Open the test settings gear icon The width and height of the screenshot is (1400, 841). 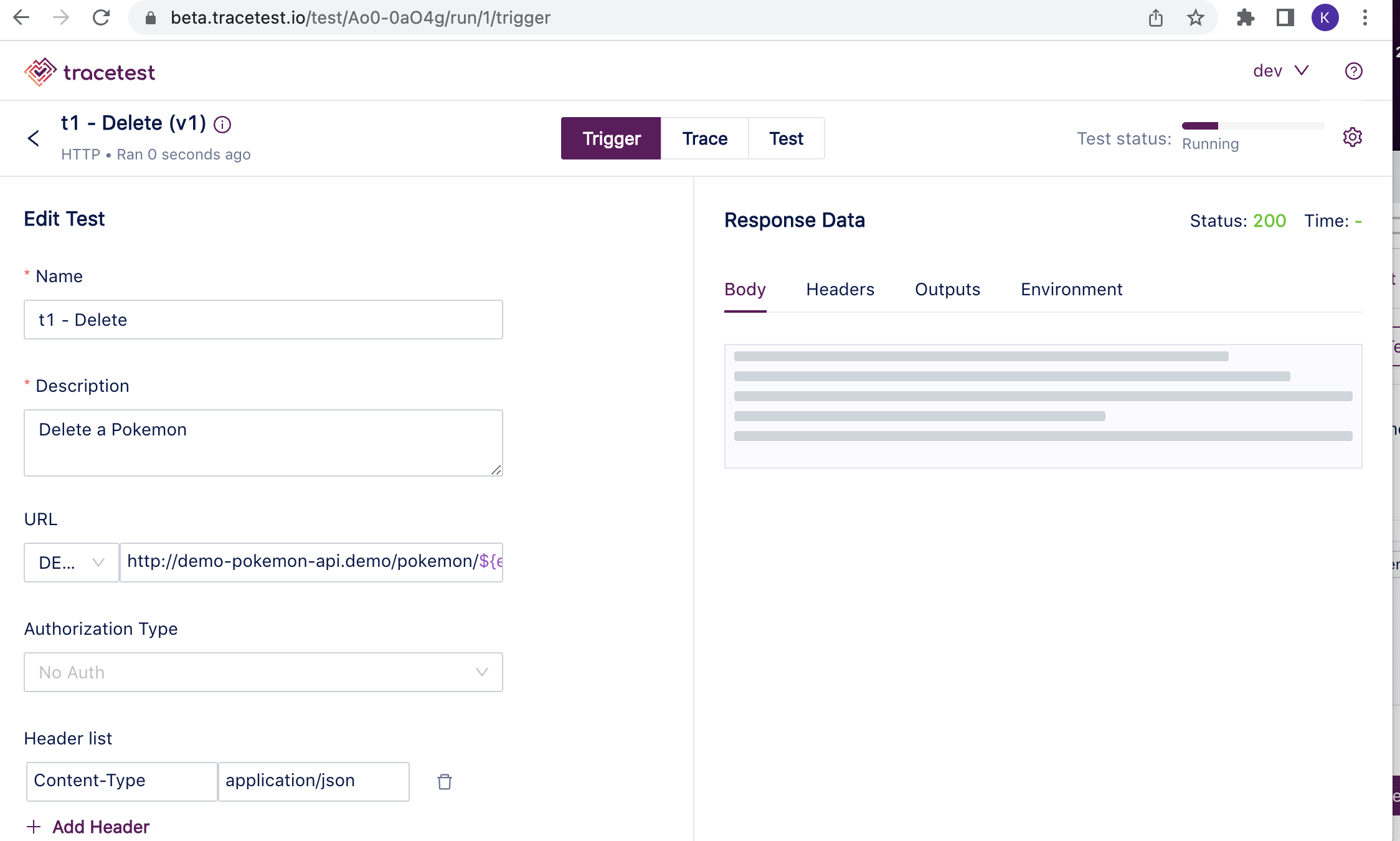tap(1352, 137)
